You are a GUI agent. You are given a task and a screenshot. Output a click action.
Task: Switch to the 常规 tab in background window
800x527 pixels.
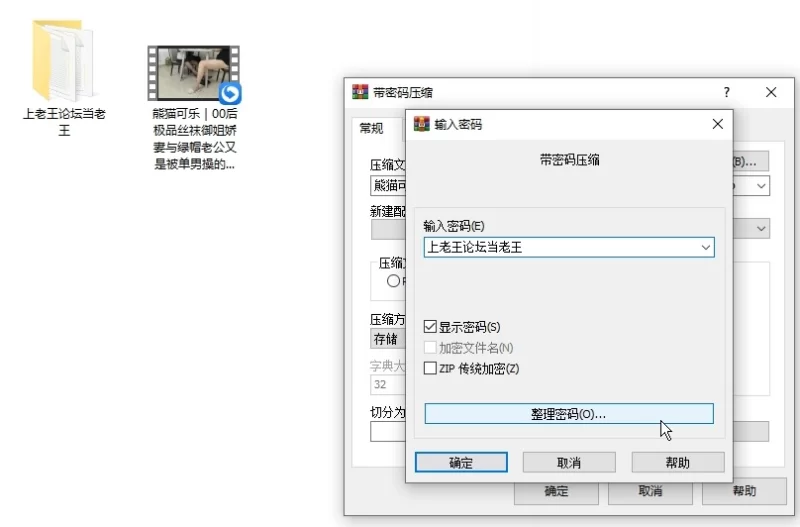pyautogui.click(x=371, y=128)
